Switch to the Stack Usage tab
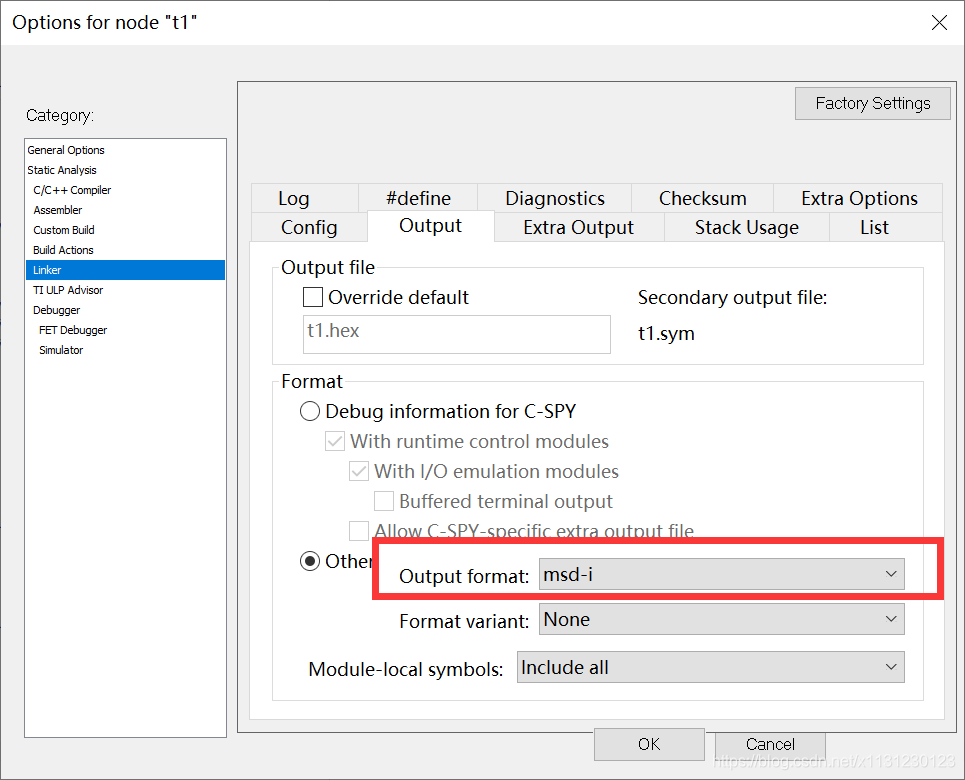The height and width of the screenshot is (780, 965). pos(746,227)
